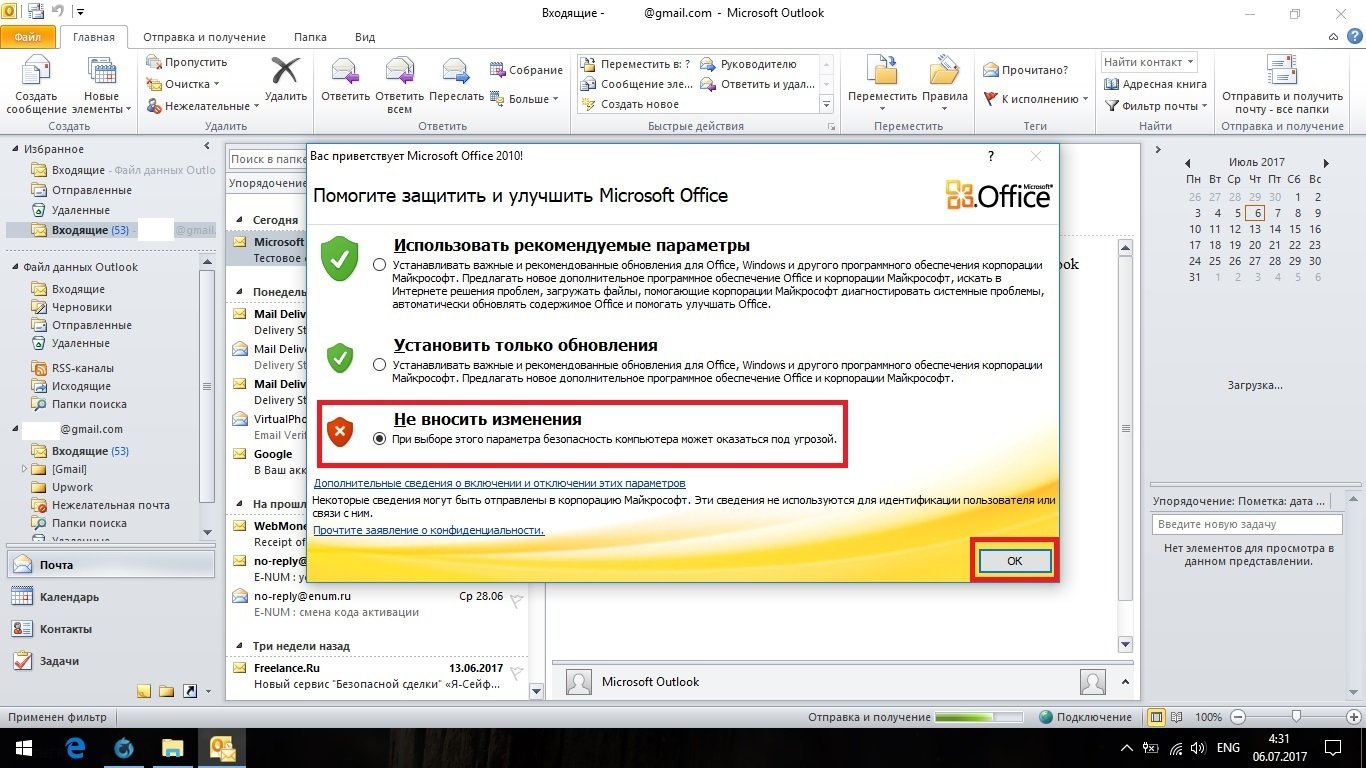This screenshot has height=768, width=1366.
Task: Open the File (Файл) tab
Action: 28,37
